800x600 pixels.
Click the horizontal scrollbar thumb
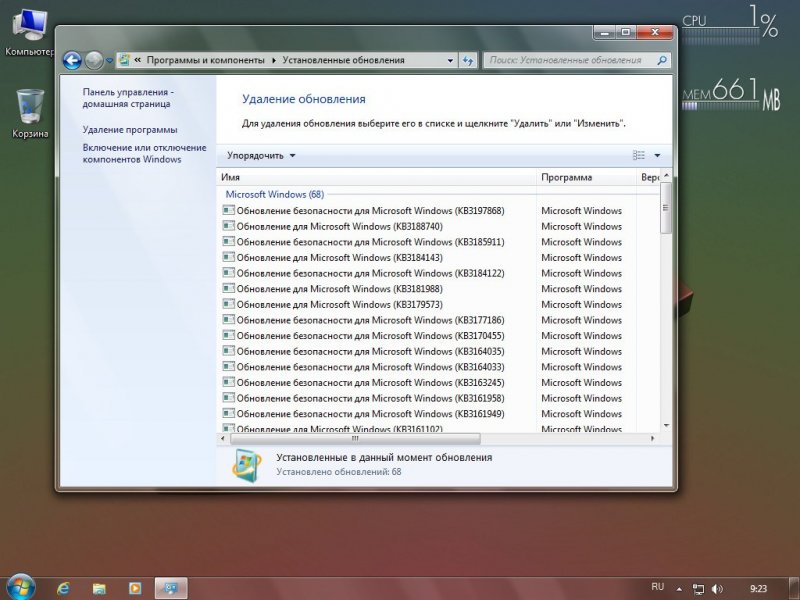pos(355,438)
